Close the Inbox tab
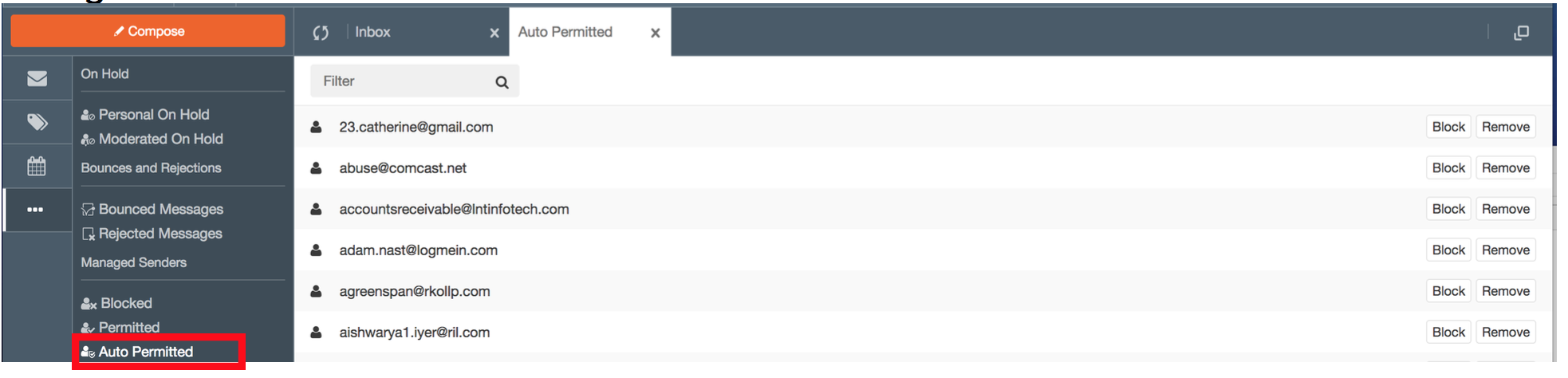The width and height of the screenshot is (1568, 378). [x=494, y=33]
